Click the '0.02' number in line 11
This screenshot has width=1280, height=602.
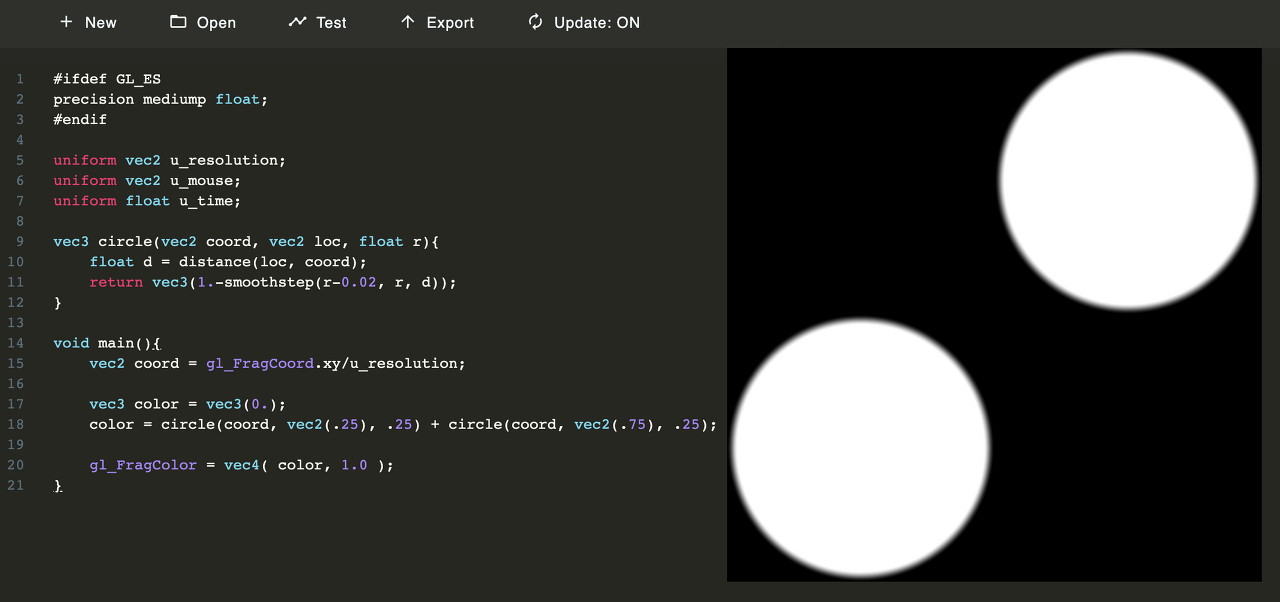click(359, 282)
